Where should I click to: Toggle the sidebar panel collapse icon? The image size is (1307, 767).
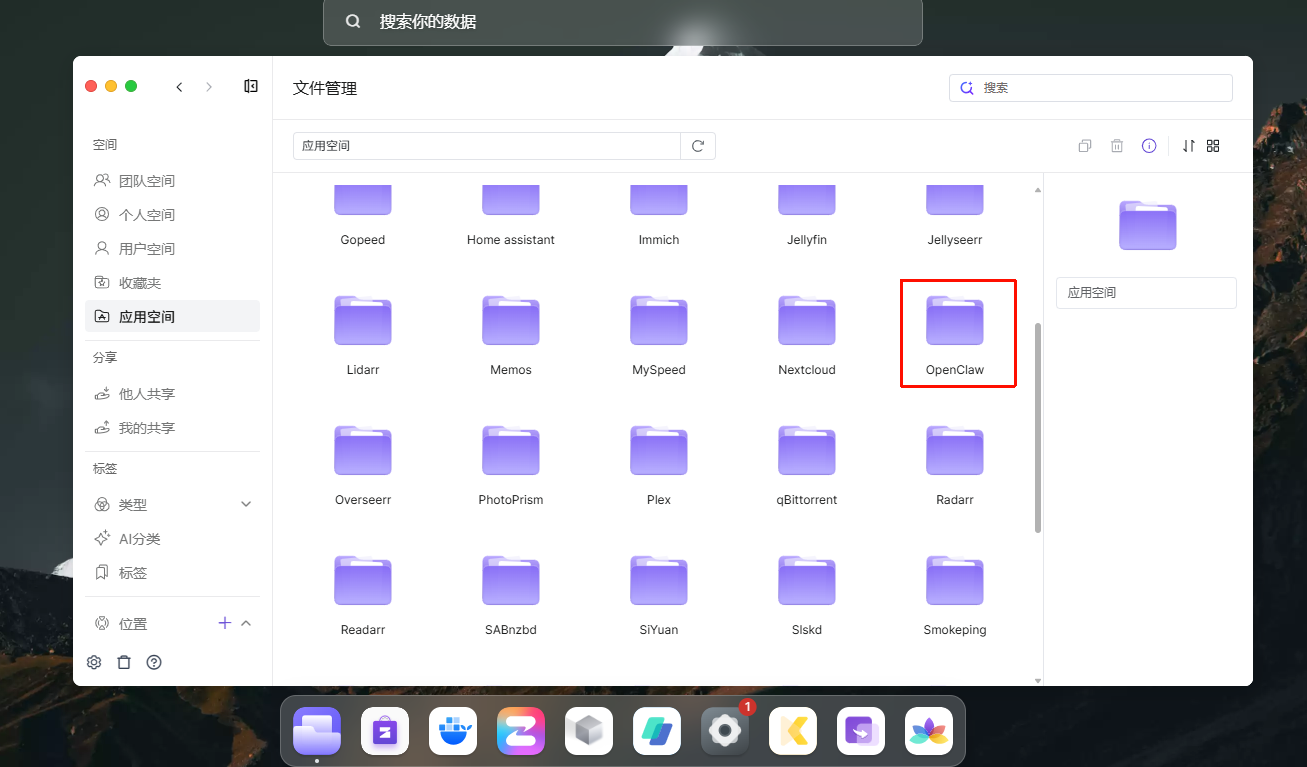251,87
